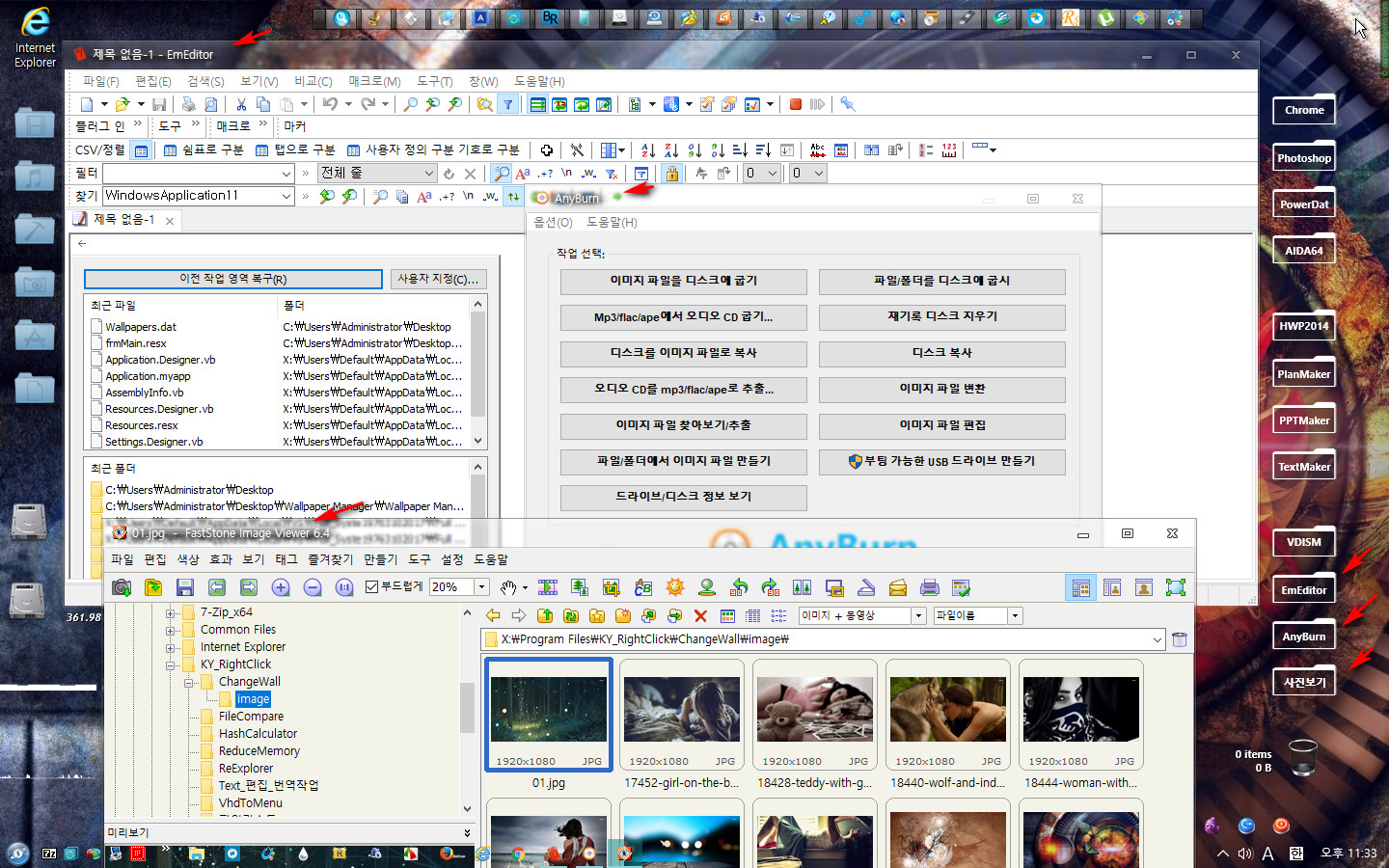Image resolution: width=1389 pixels, height=868 pixels.
Task: Click FastStone camera acquire icon
Action: 122,587
